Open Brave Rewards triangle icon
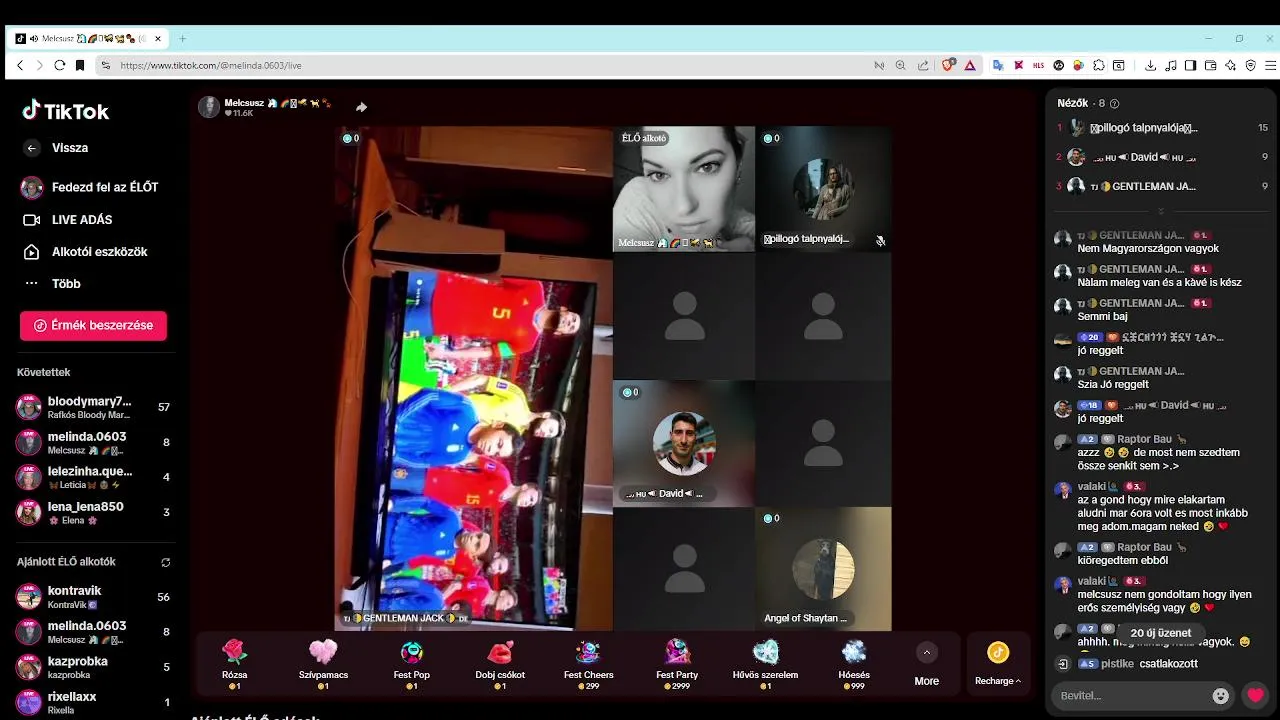Screen dimensions: 1280x720 point(970,65)
